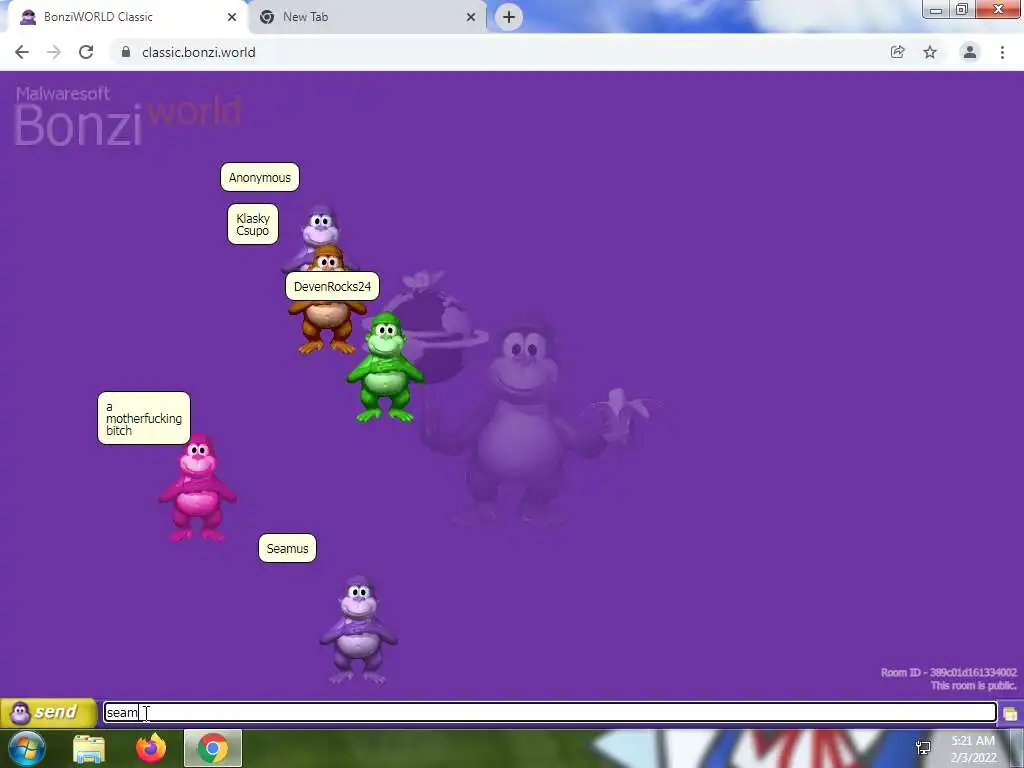Reload the current page
This screenshot has width=1024, height=768.
(86, 52)
